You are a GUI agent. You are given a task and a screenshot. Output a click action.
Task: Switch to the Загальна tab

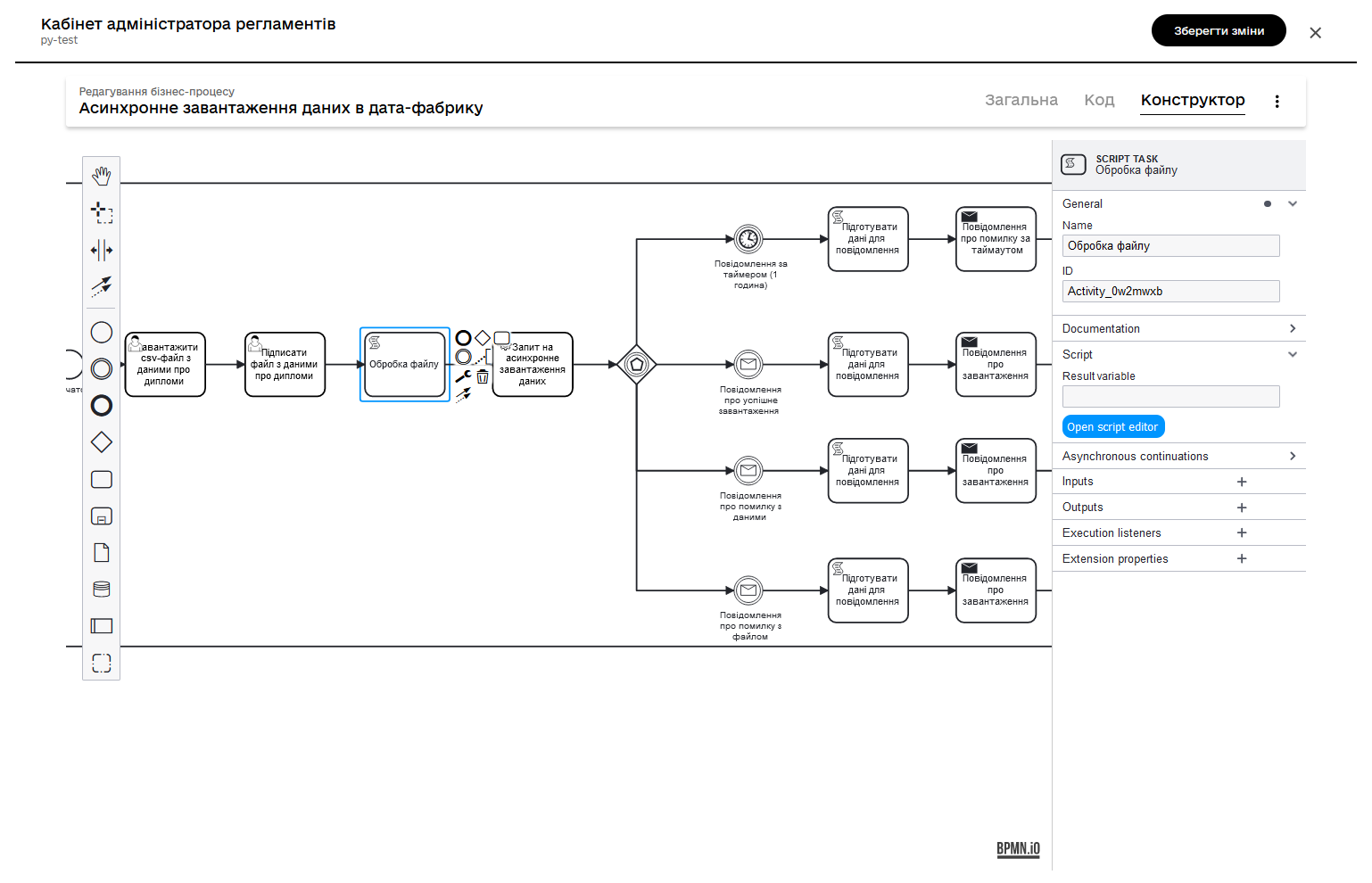[x=1021, y=100]
